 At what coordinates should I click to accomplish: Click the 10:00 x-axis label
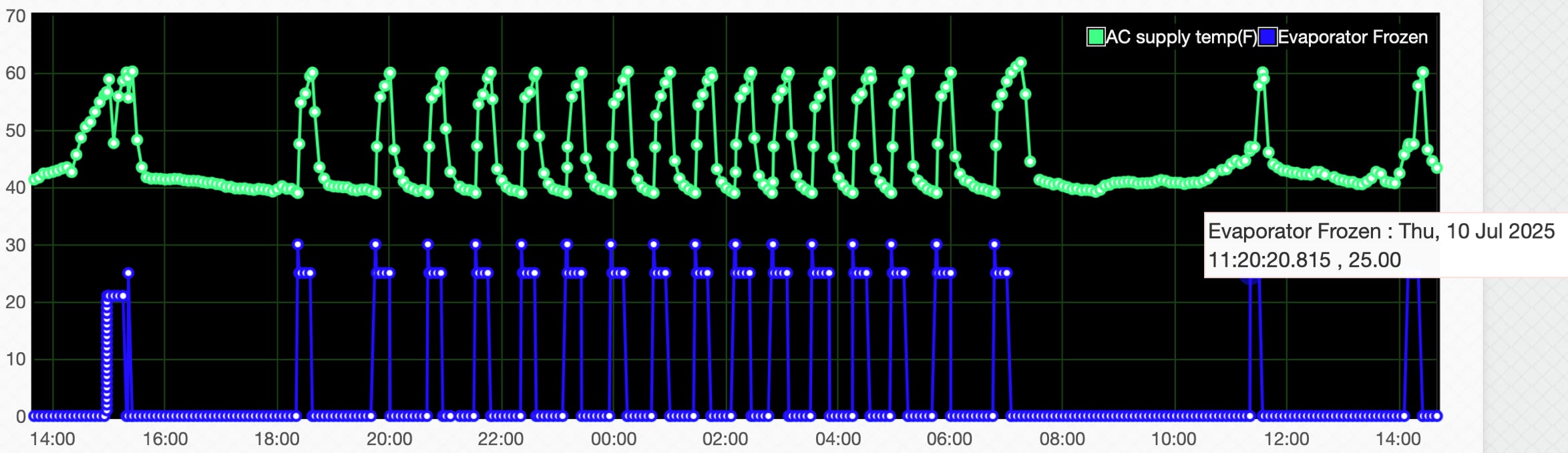click(x=1173, y=439)
